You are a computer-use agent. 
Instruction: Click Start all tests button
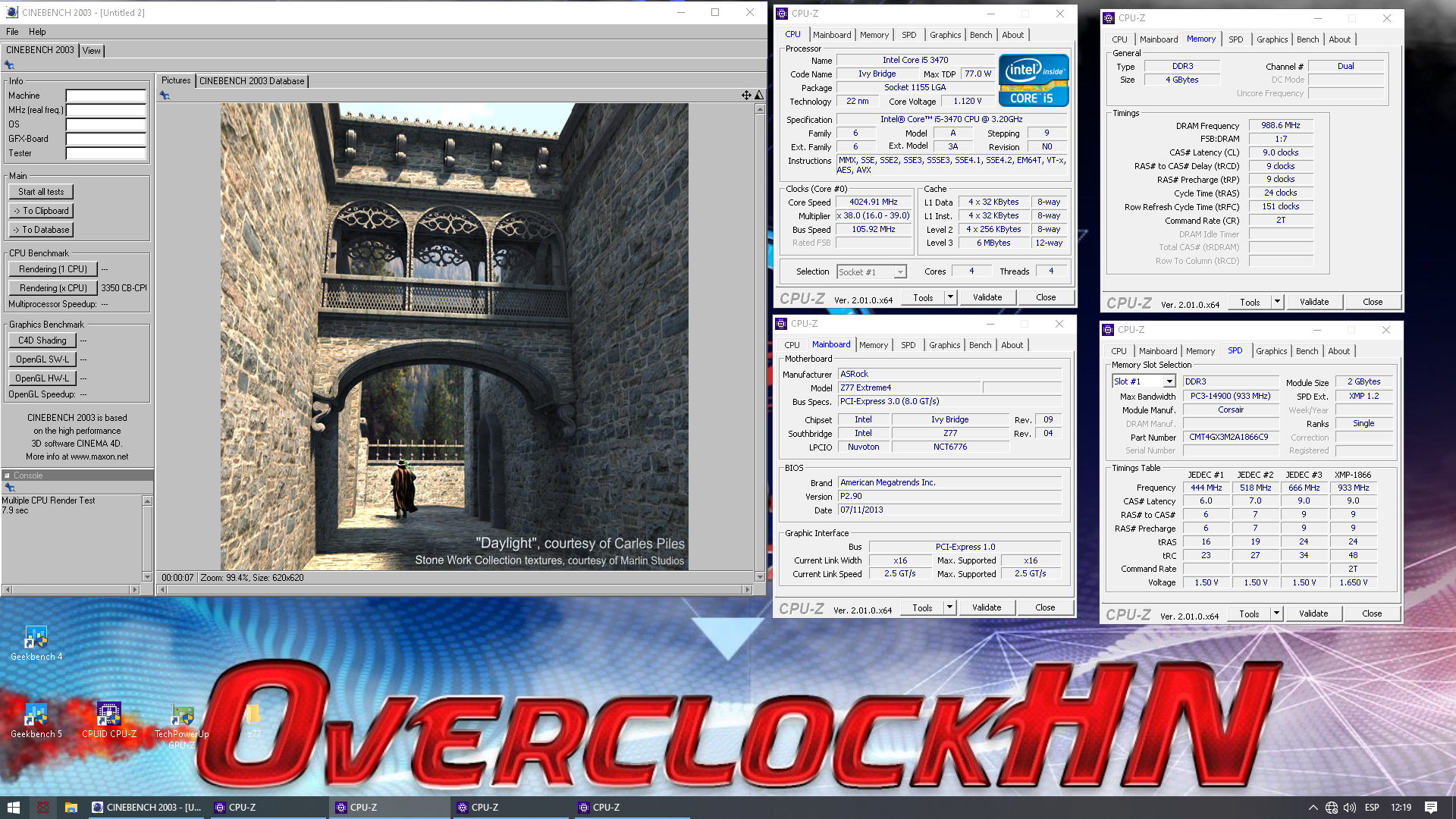pos(41,192)
